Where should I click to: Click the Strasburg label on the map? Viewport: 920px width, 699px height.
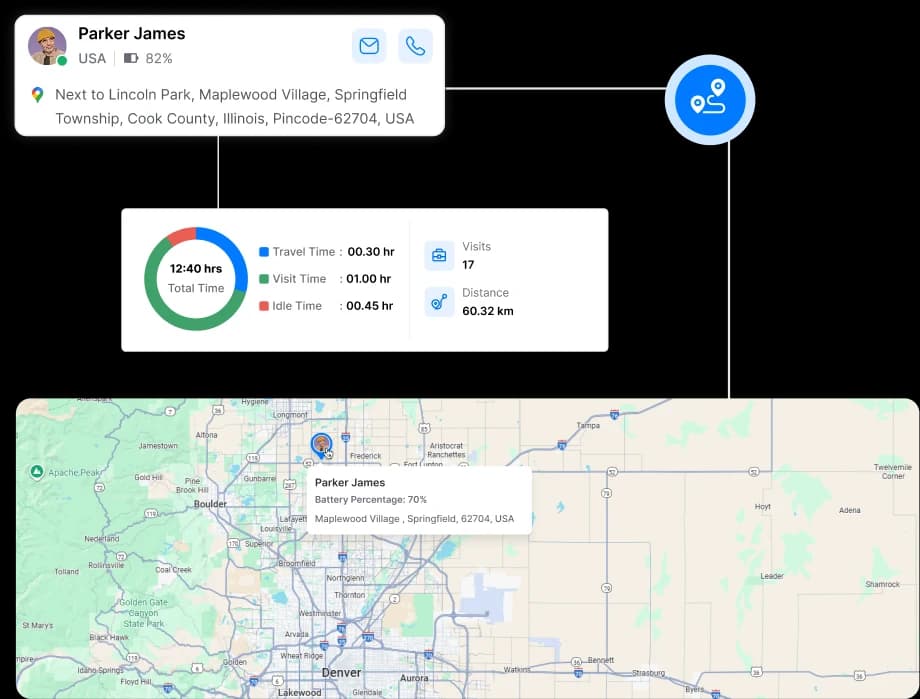pos(648,673)
